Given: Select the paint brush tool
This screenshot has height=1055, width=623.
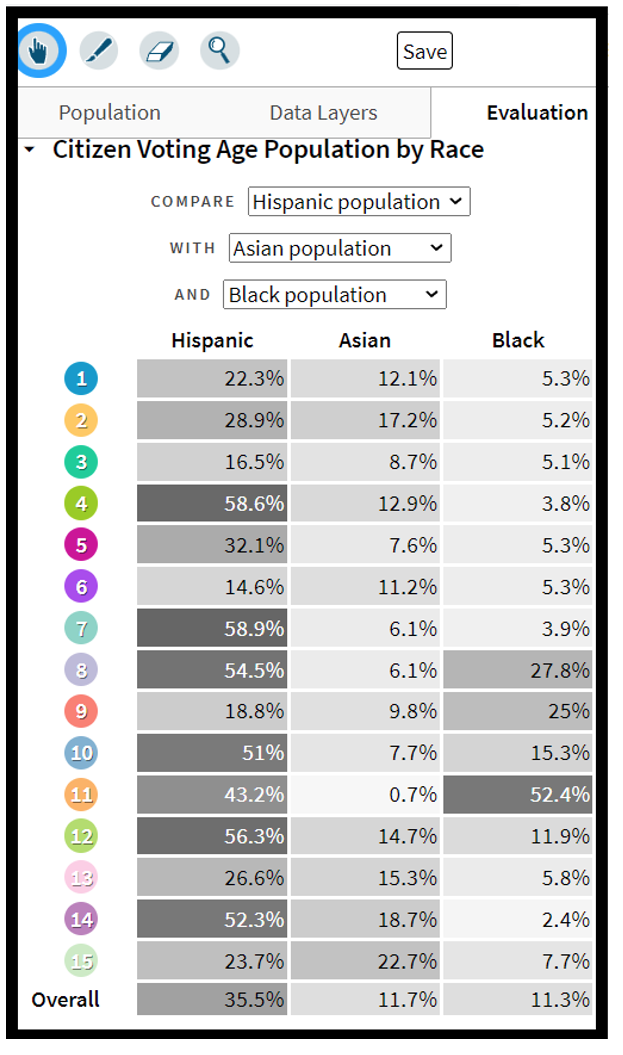Looking at the screenshot, I should (x=98, y=50).
